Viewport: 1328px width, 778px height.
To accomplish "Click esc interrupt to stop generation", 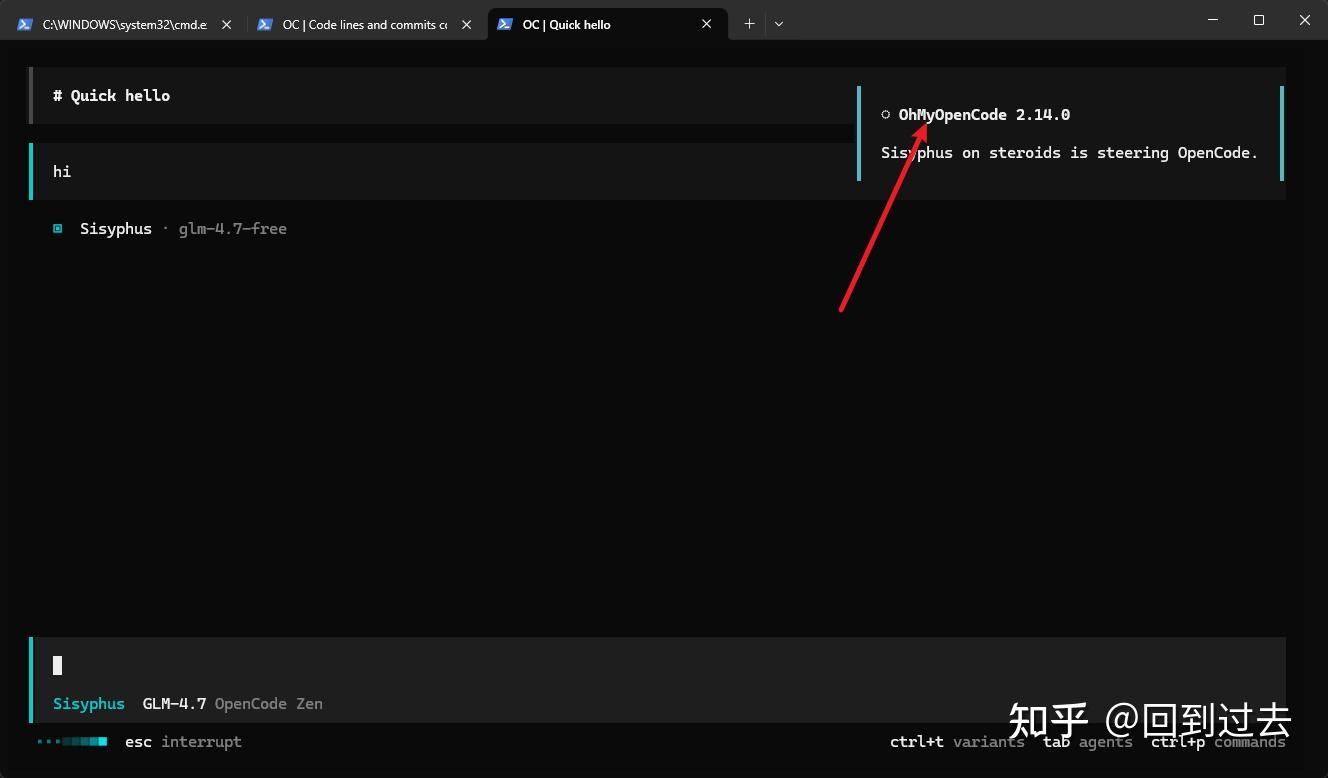I will pos(183,741).
